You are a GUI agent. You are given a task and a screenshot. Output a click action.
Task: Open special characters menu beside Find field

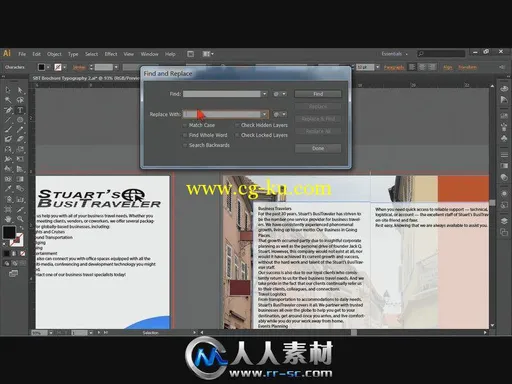pos(279,94)
